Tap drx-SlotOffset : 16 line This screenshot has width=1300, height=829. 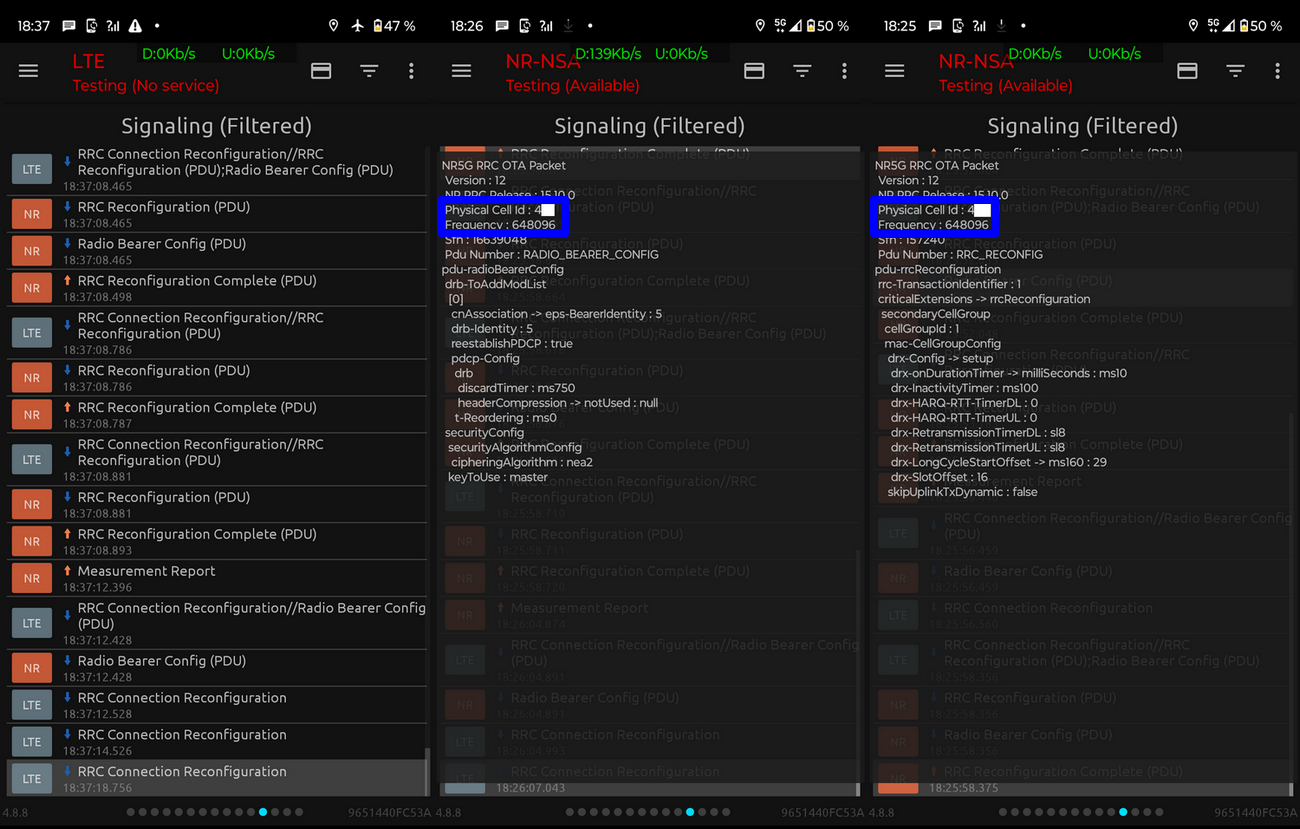click(x=939, y=477)
